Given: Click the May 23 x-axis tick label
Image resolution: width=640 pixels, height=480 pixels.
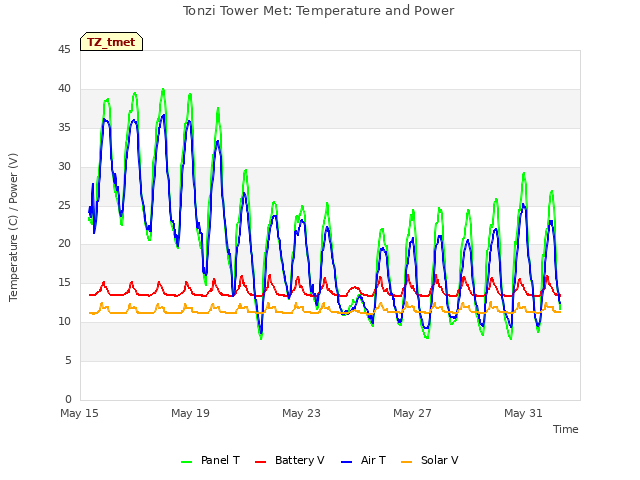Looking at the screenshot, I should pyautogui.click(x=301, y=413).
